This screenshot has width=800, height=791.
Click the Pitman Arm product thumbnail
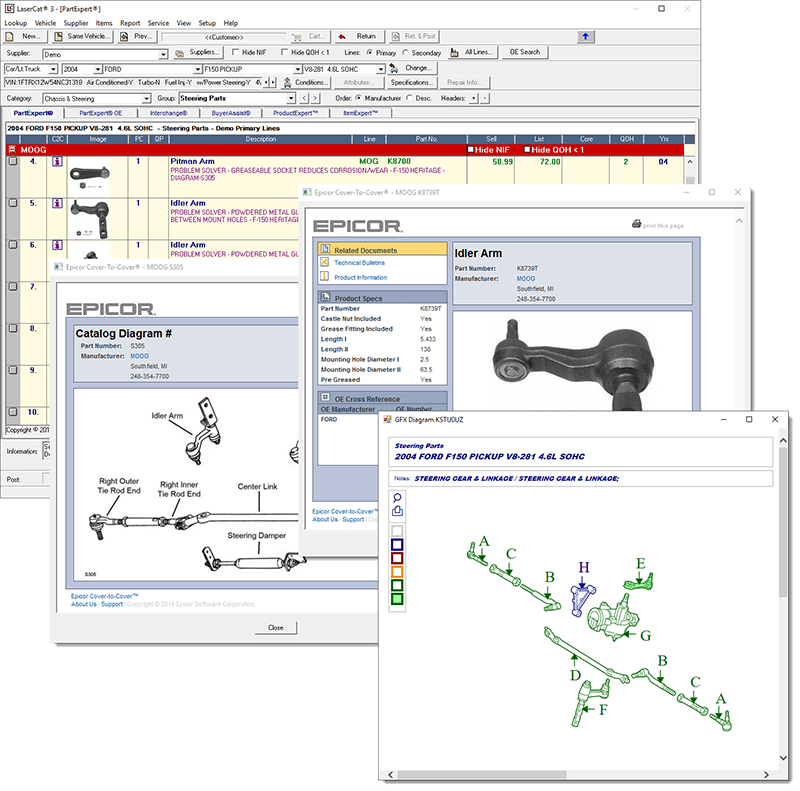(90, 176)
